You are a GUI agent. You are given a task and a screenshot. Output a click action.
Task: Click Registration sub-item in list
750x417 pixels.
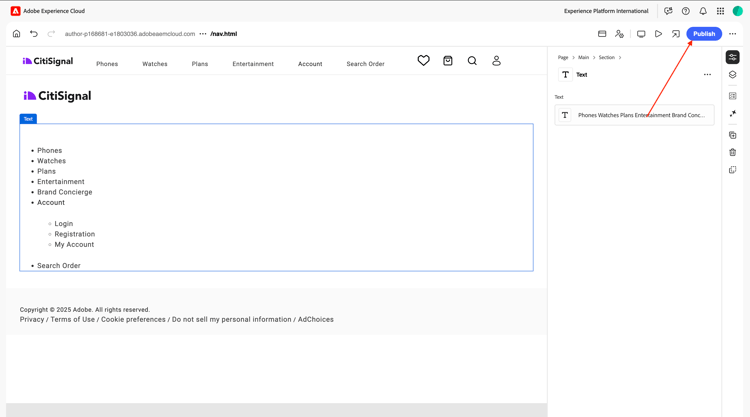[75, 234]
